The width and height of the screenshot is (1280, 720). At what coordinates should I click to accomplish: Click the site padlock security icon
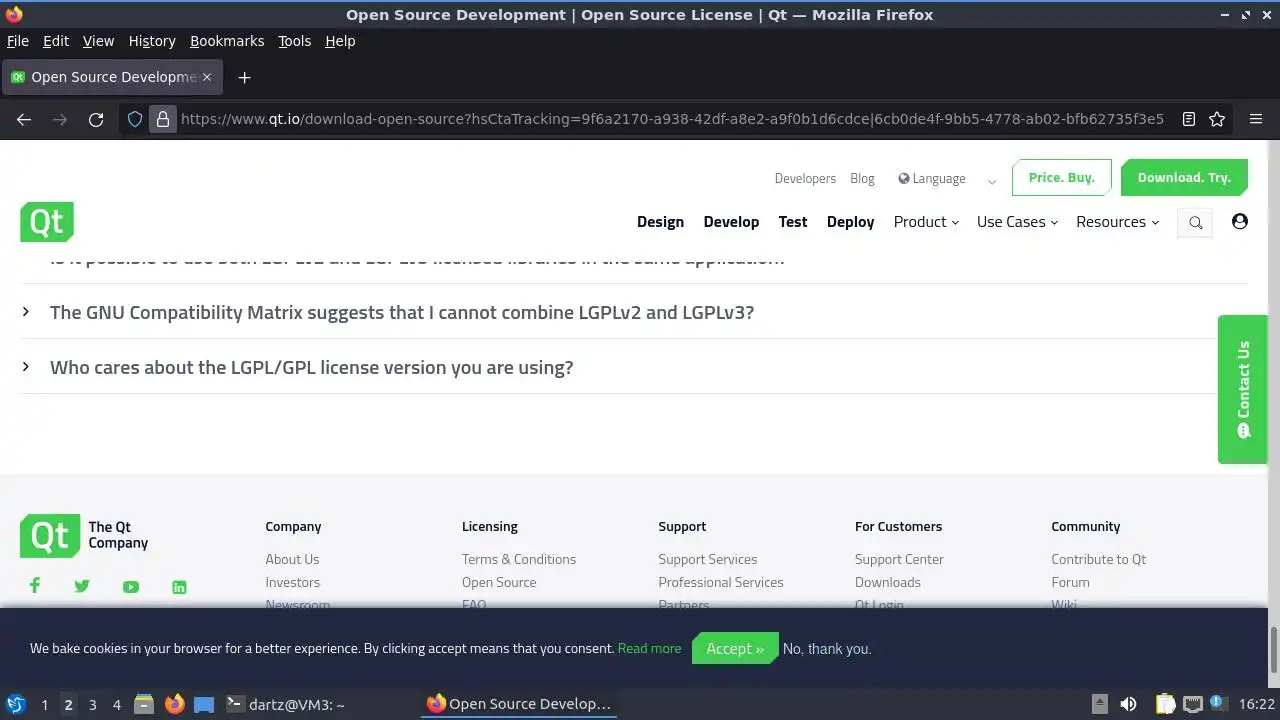163,119
